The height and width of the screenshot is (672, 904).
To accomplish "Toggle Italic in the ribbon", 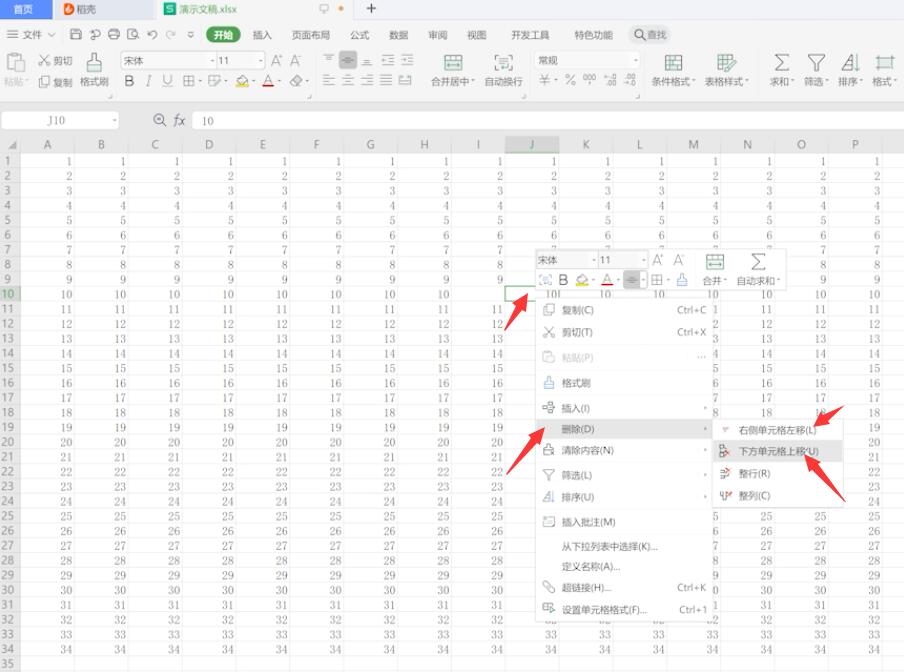I will (x=149, y=81).
